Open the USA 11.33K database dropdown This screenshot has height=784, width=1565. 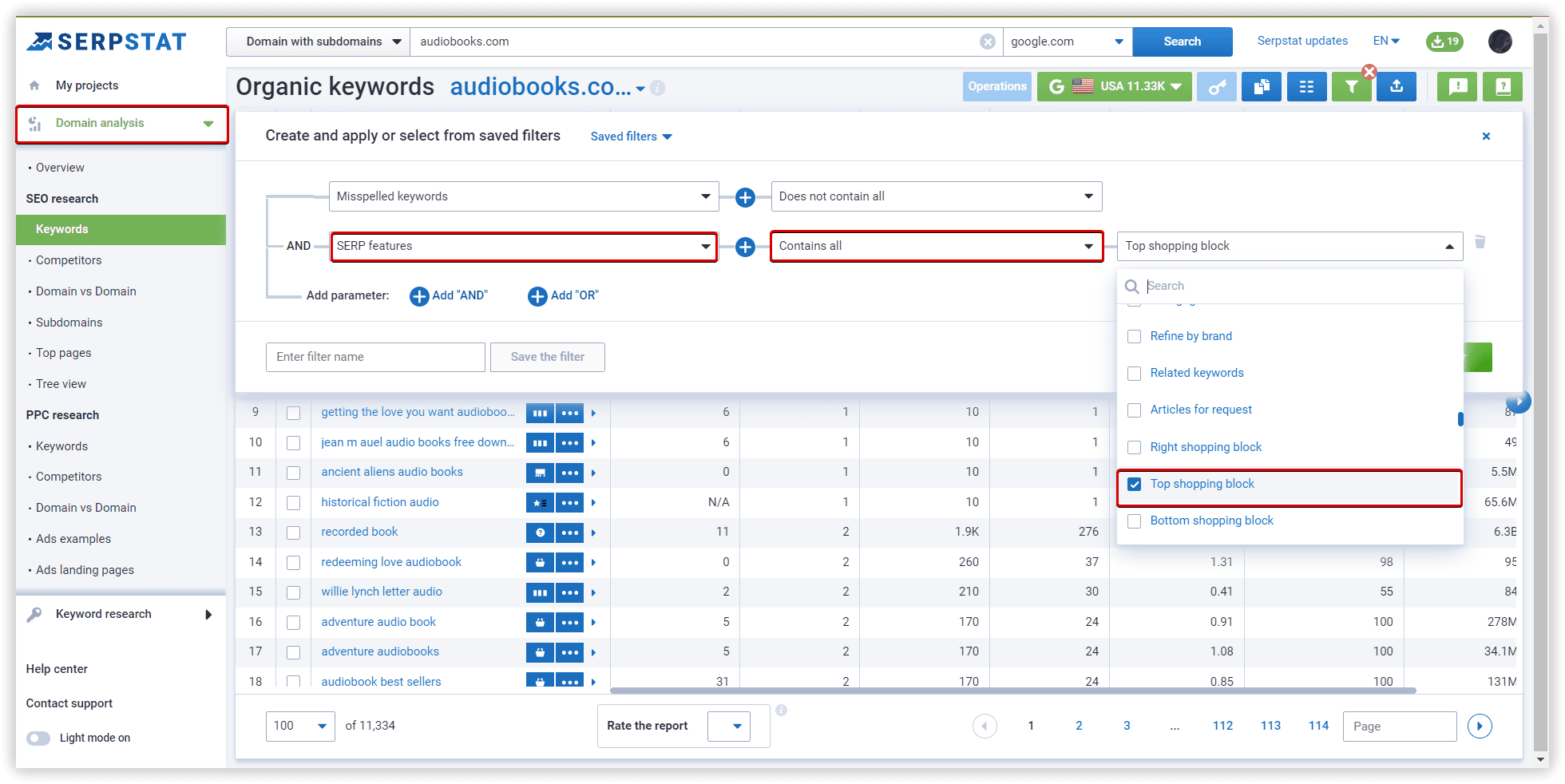point(1115,86)
